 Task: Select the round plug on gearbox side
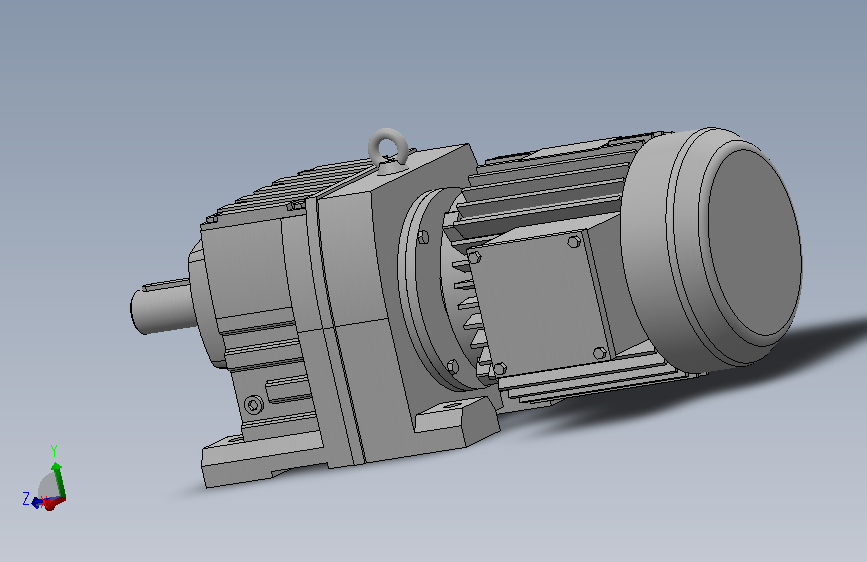coord(253,405)
